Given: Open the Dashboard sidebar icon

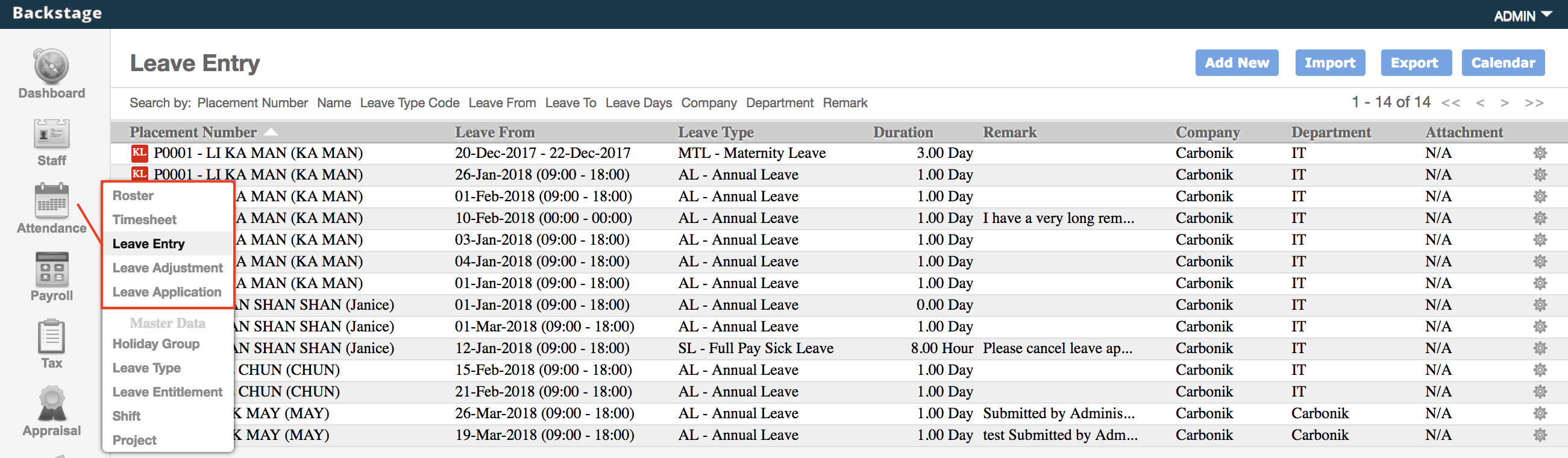Looking at the screenshot, I should [x=51, y=66].
